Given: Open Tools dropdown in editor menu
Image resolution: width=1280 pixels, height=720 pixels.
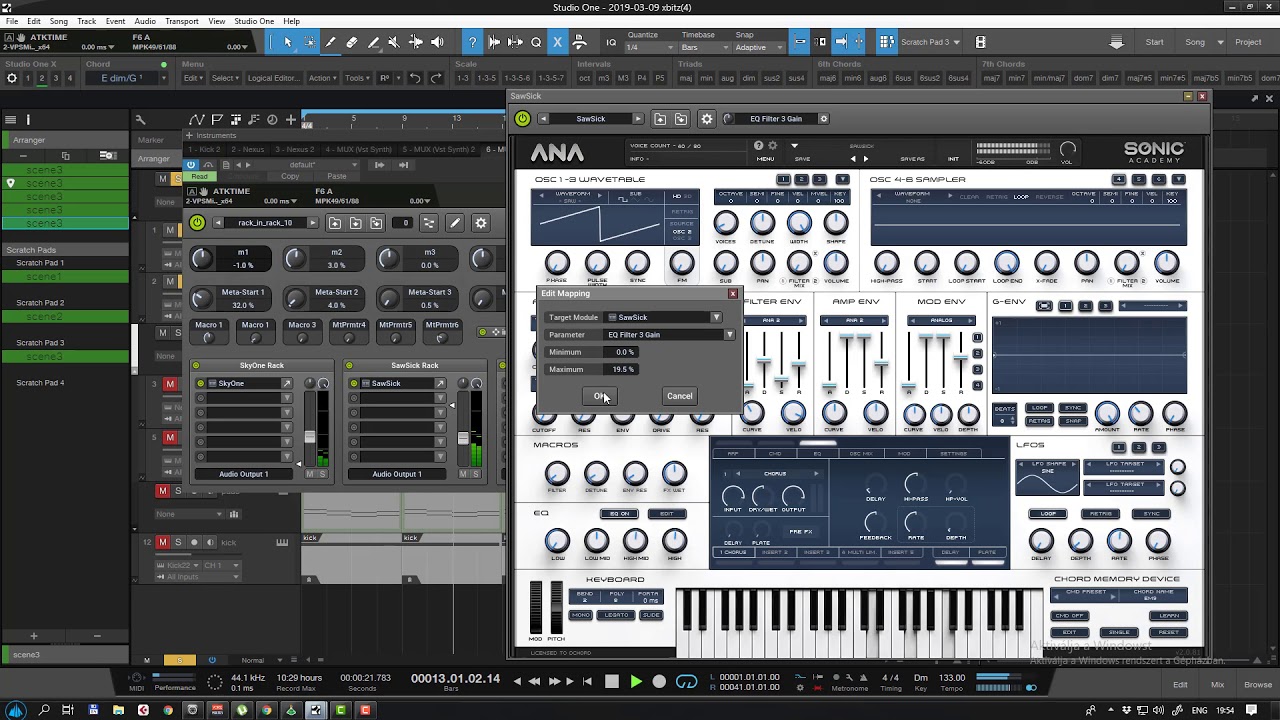Looking at the screenshot, I should coord(356,78).
